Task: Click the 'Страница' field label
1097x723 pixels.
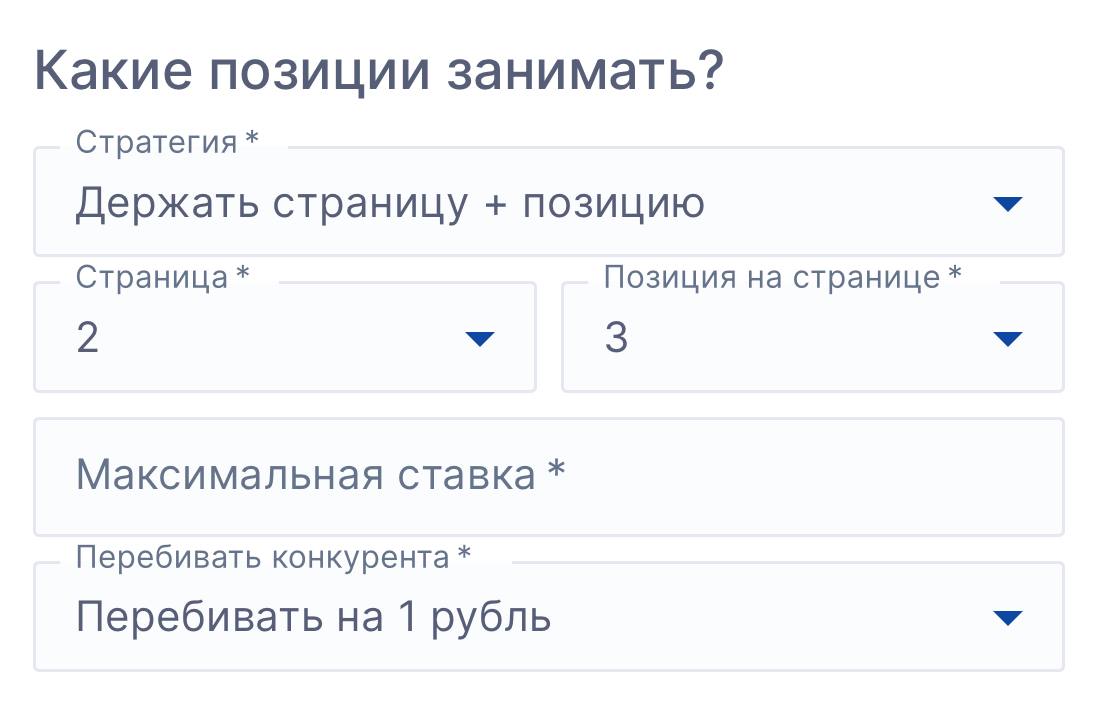Action: pyautogui.click(x=152, y=277)
